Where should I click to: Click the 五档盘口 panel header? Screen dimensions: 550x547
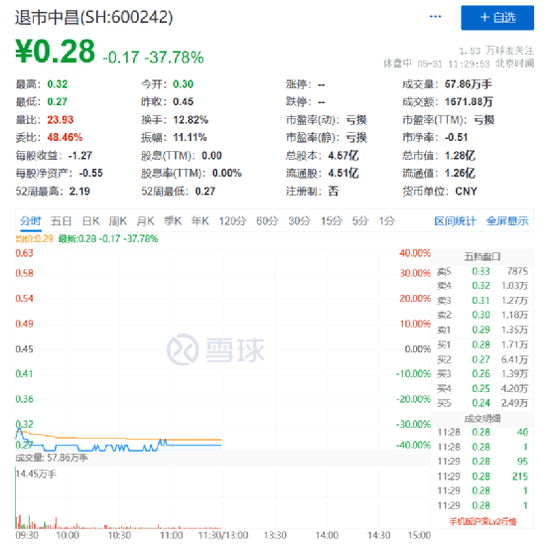tap(482, 256)
